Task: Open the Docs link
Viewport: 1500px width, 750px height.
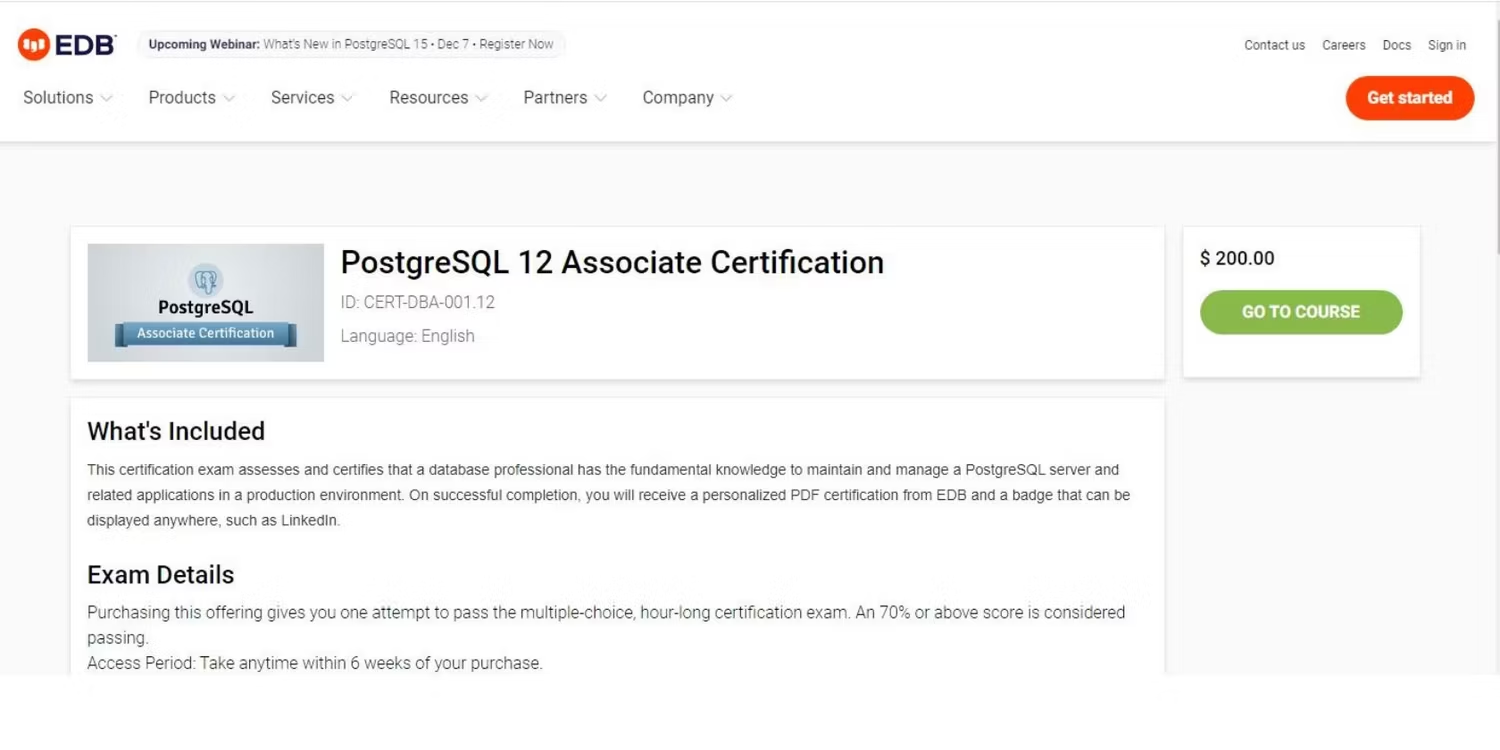Action: tap(1397, 45)
